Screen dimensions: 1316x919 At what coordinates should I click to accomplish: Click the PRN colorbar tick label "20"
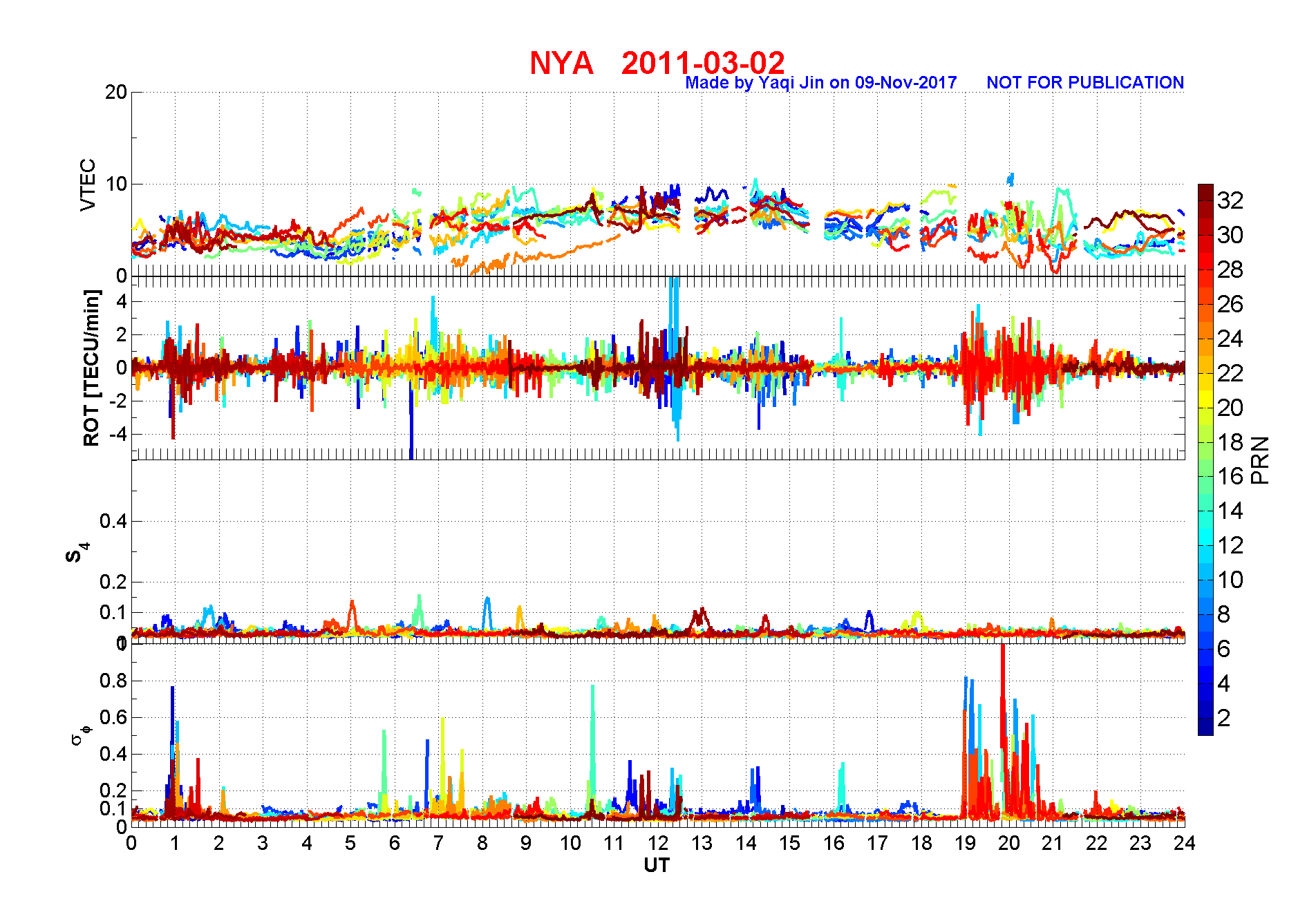pyautogui.click(x=1230, y=408)
